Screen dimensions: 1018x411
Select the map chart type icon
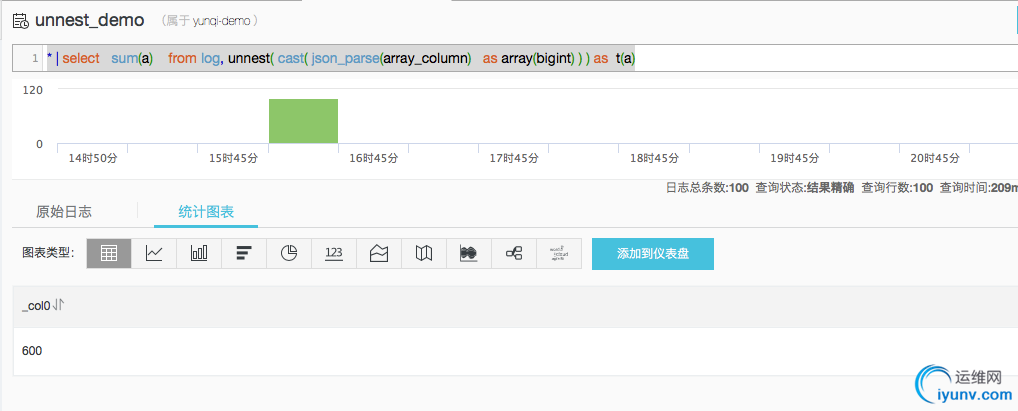(424, 253)
